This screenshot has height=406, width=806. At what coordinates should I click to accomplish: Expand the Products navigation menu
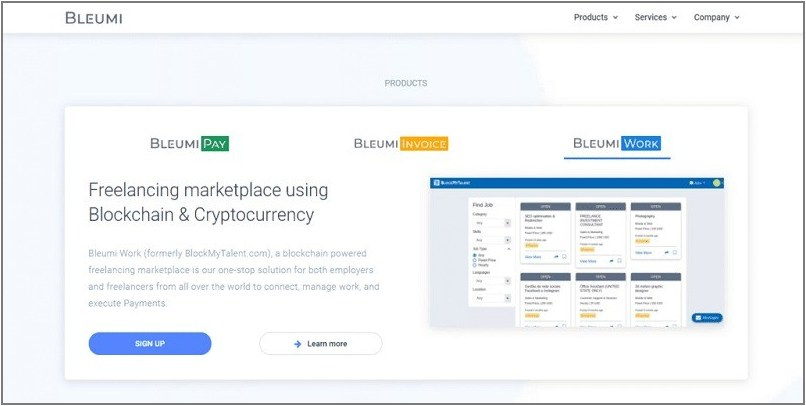coord(596,17)
